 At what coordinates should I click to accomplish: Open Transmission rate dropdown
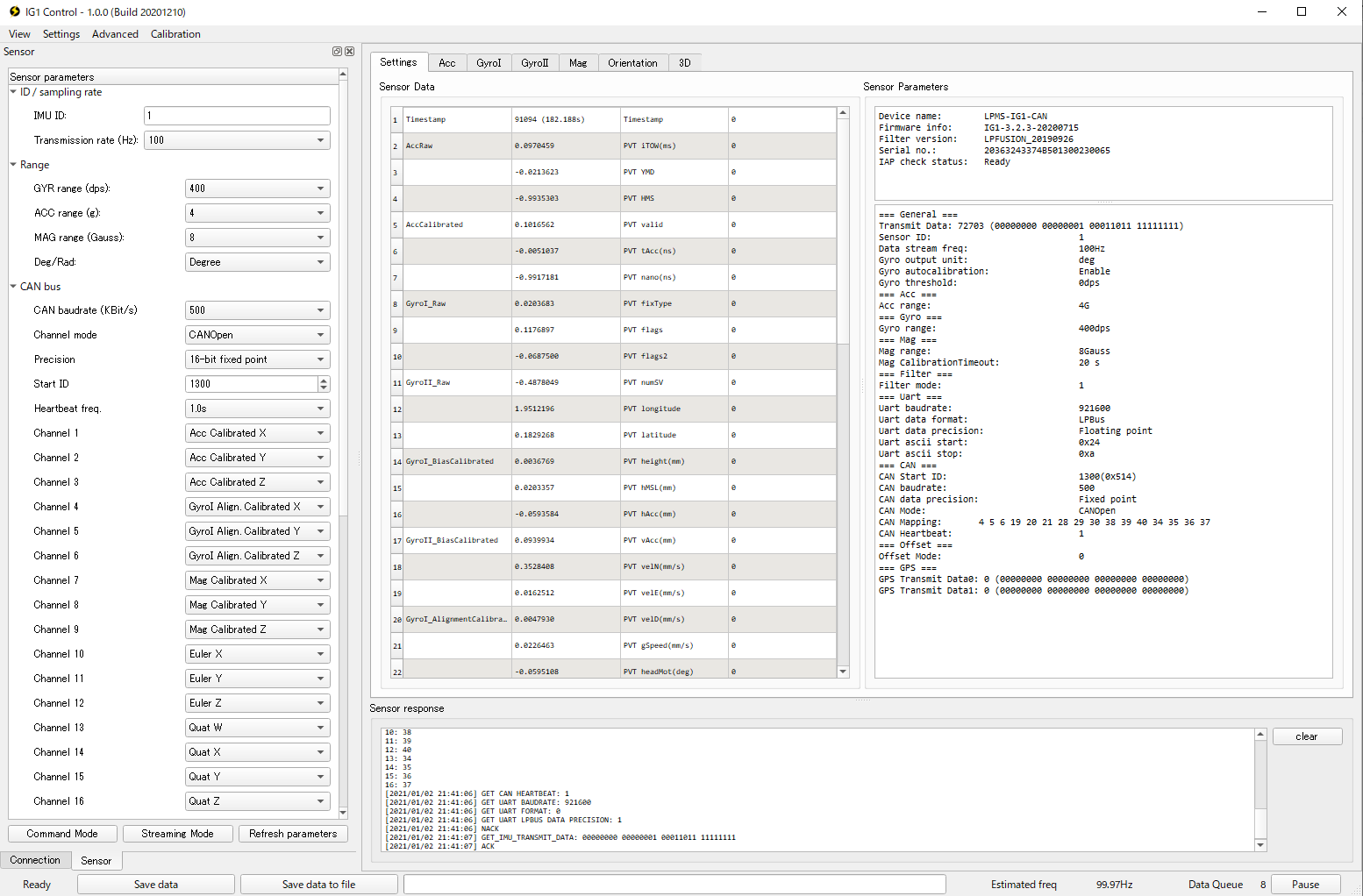237,140
